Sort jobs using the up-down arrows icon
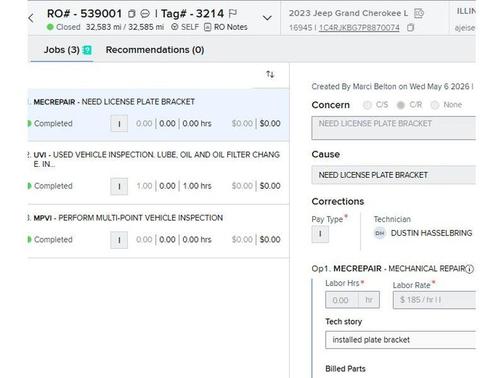 coord(270,74)
